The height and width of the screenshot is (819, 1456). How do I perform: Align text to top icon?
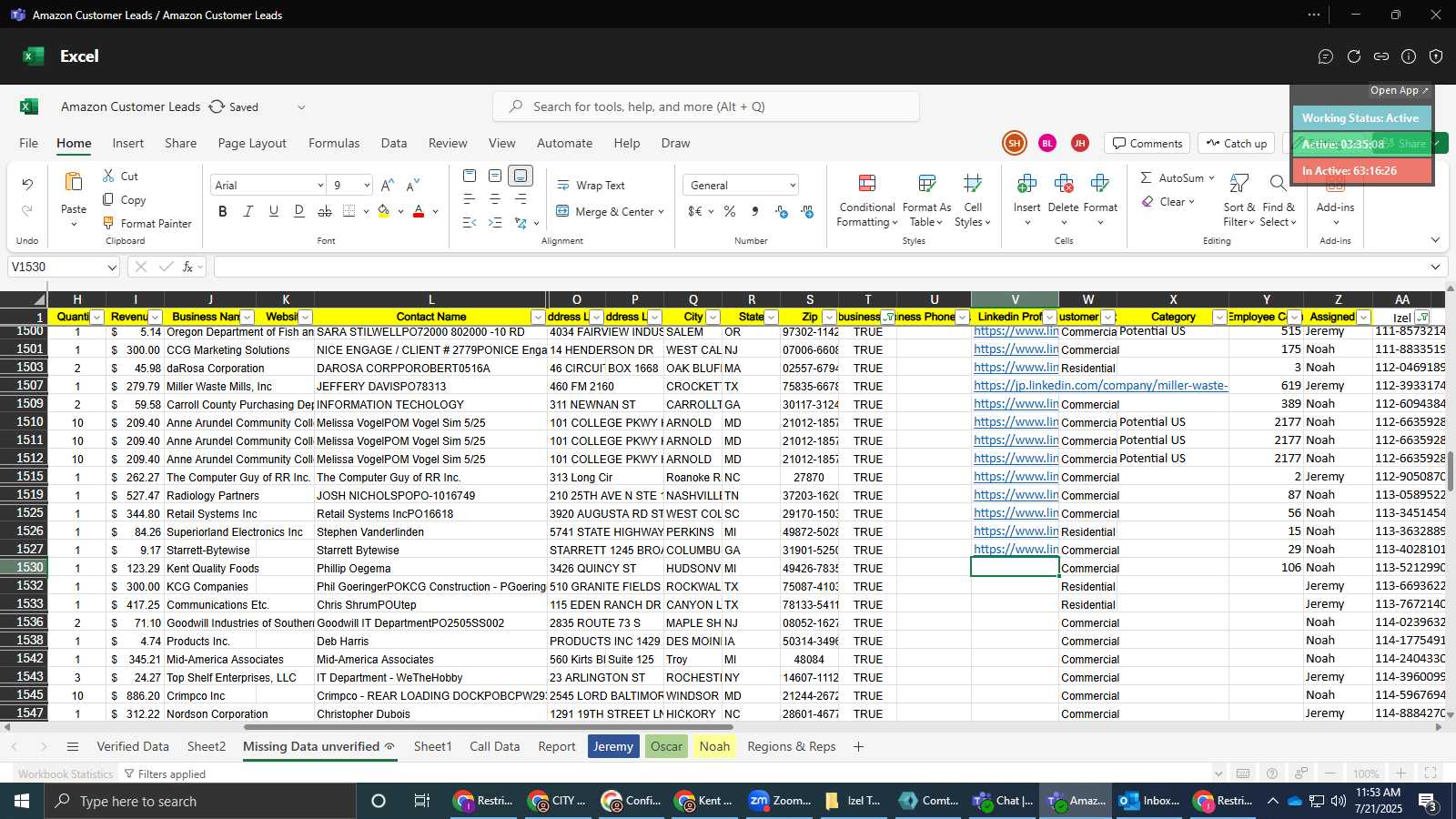click(x=470, y=176)
